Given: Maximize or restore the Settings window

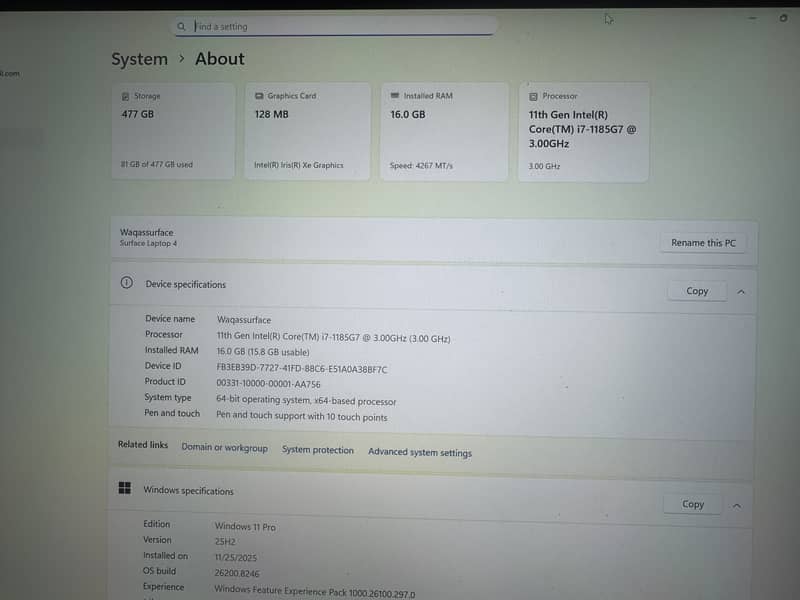Looking at the screenshot, I should [x=783, y=18].
